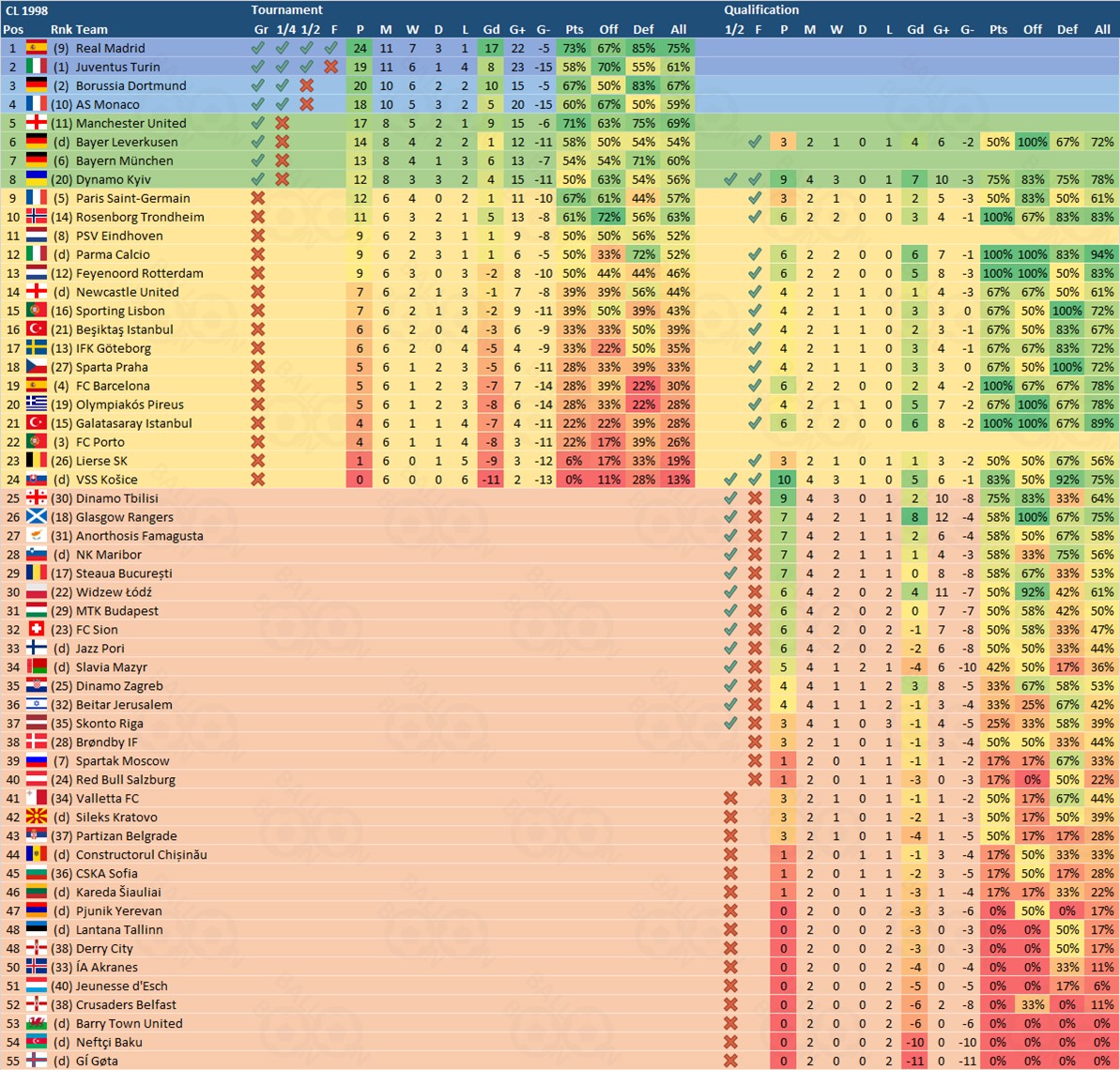Click the Scottish flag beside Glasgow Rangers
This screenshot has width=1120, height=1070.
coord(37,516)
